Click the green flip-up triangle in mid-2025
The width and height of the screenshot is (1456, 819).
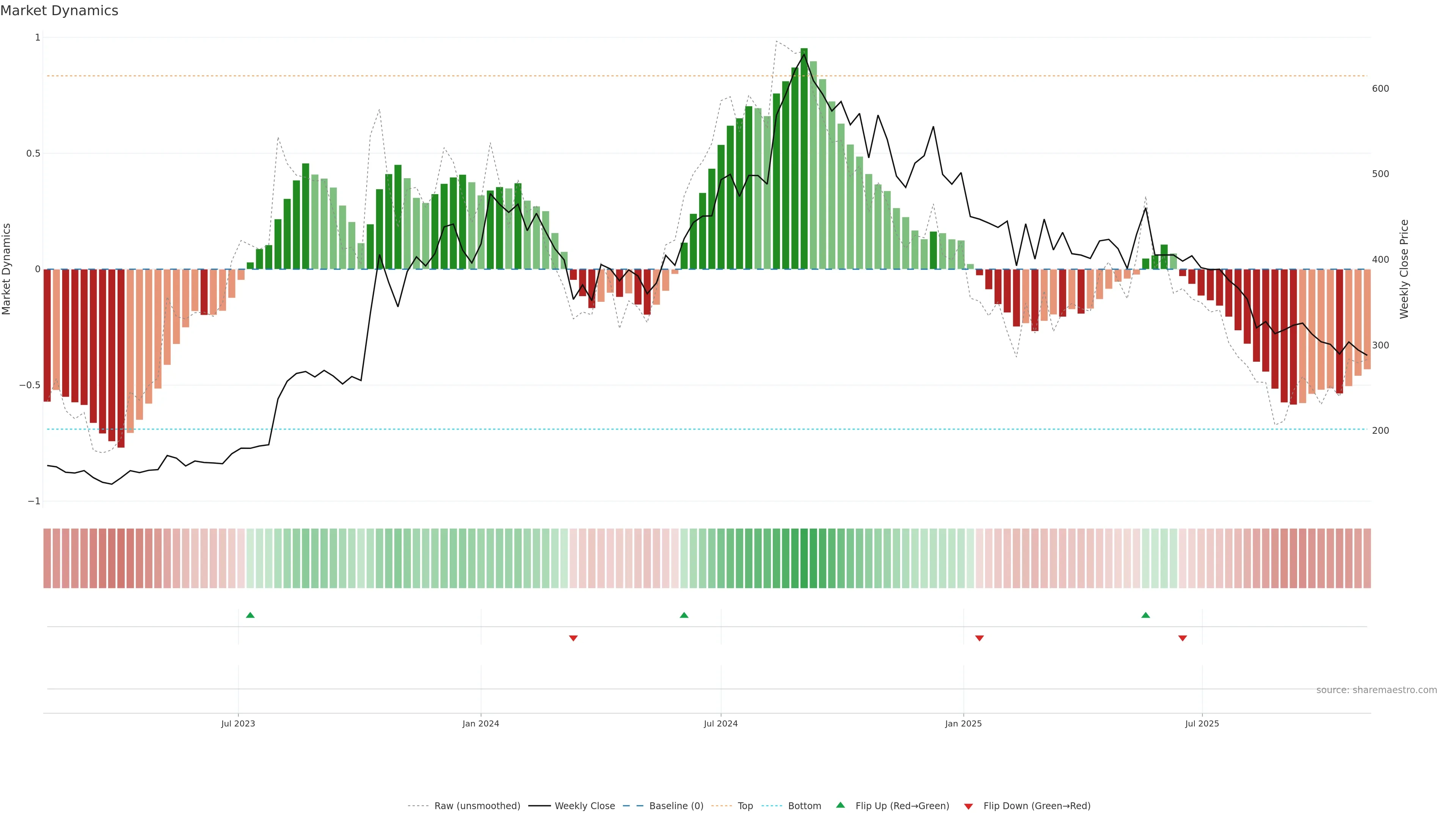pos(1146,615)
